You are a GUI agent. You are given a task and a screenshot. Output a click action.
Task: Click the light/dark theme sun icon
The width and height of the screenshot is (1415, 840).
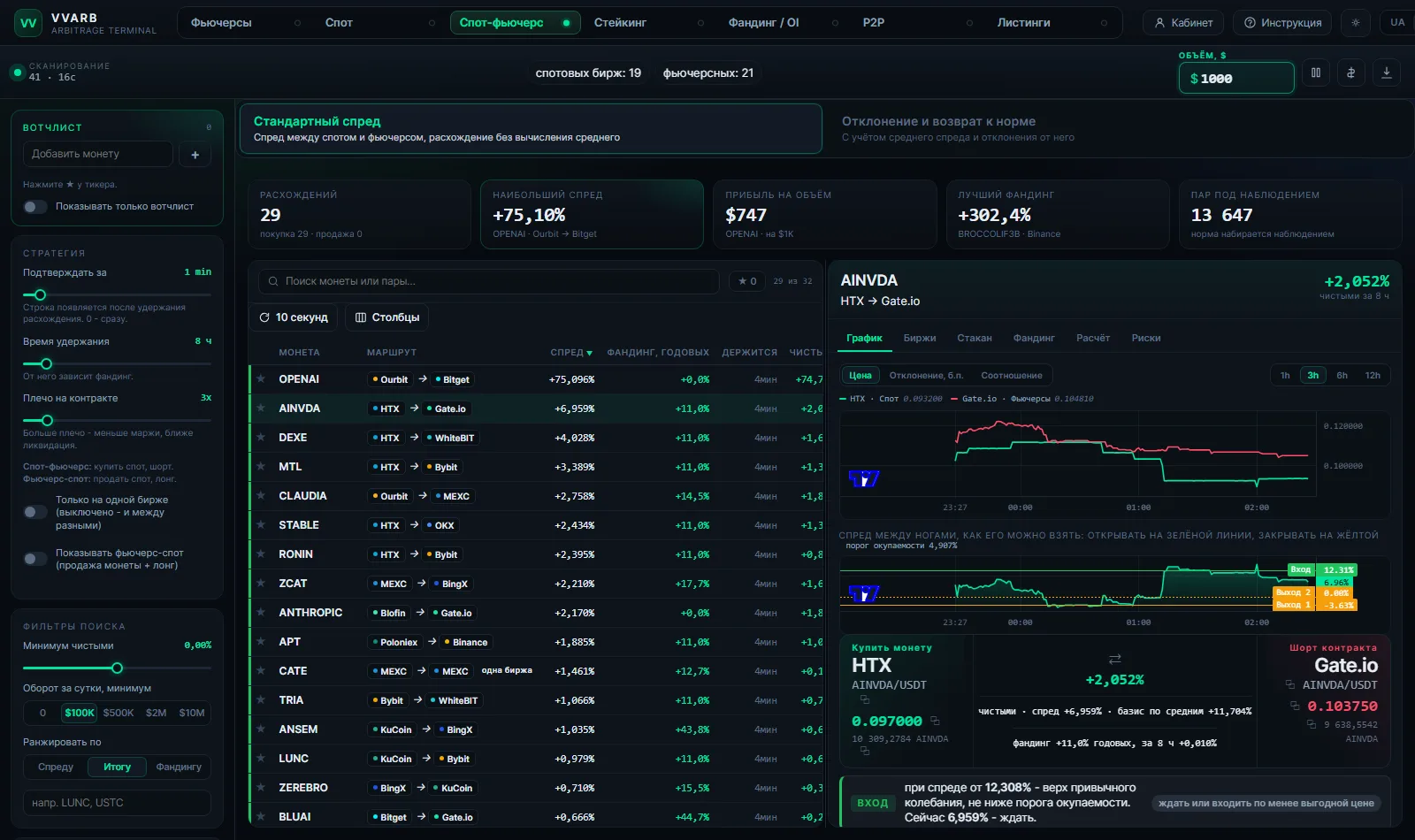[x=1355, y=23]
